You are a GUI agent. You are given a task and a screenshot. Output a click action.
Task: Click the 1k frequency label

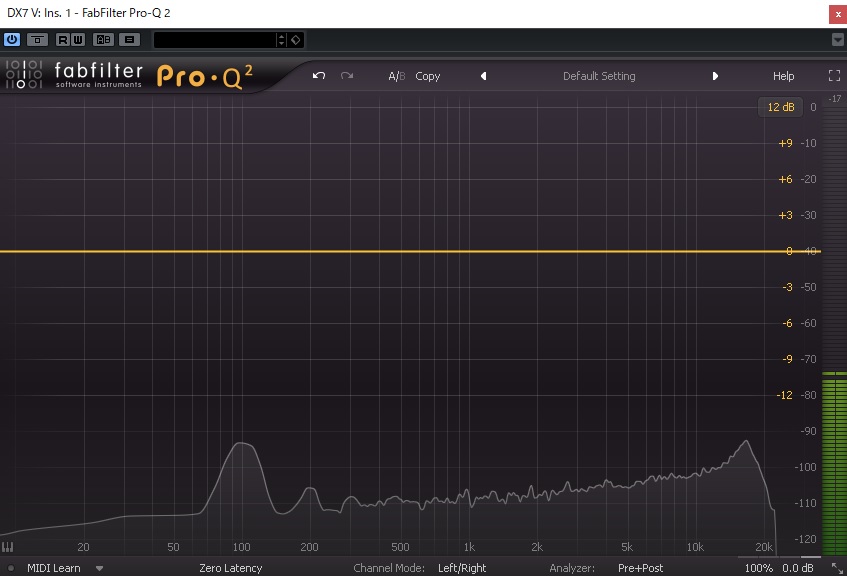(x=469, y=547)
